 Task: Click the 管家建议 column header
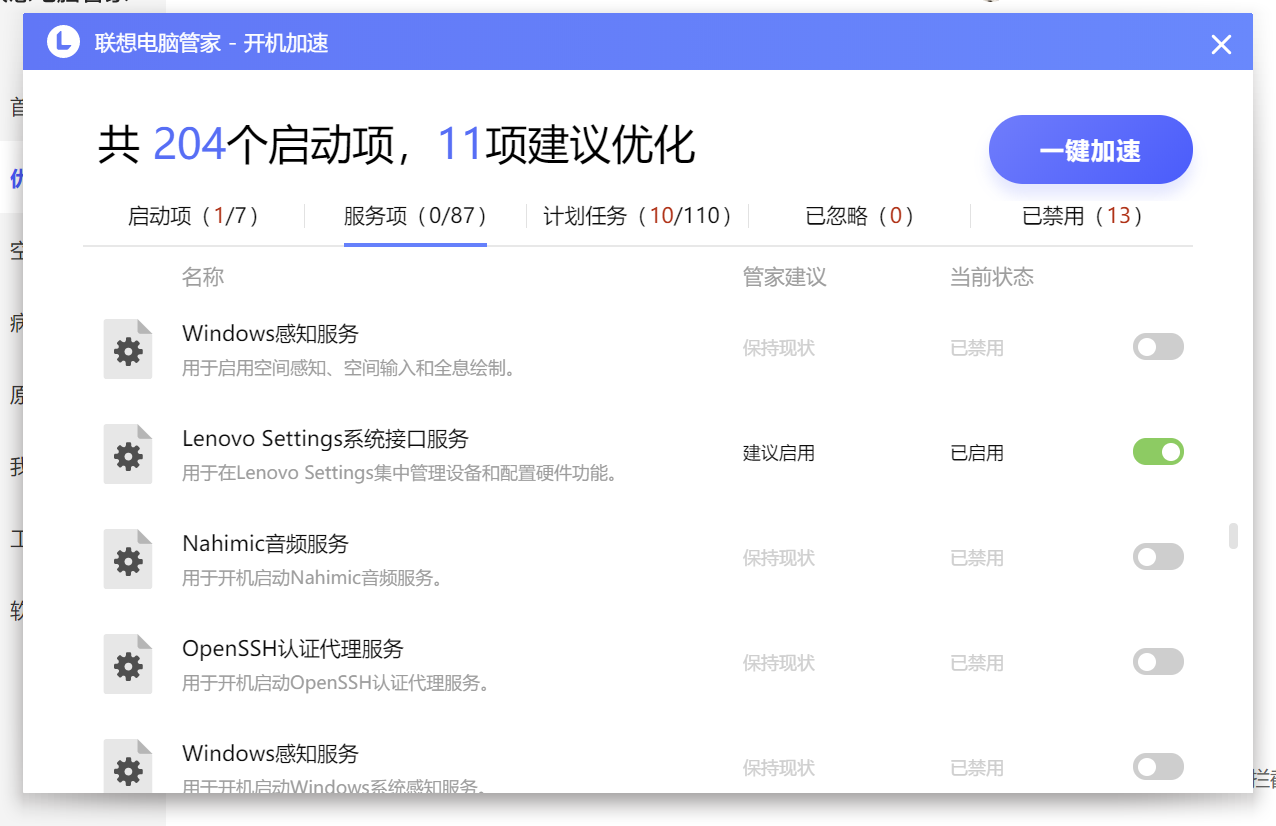point(785,277)
